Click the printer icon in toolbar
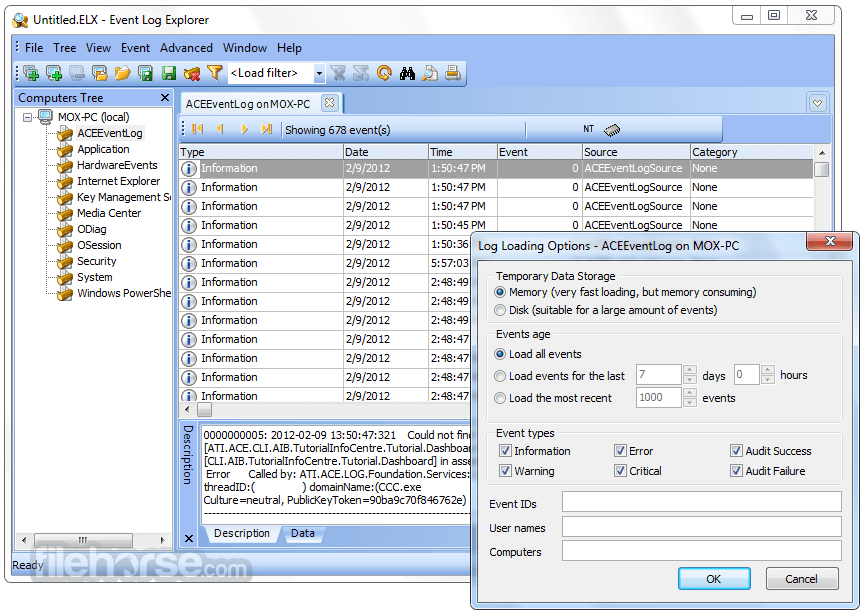Screen dimensions: 863x613 (x=453, y=73)
